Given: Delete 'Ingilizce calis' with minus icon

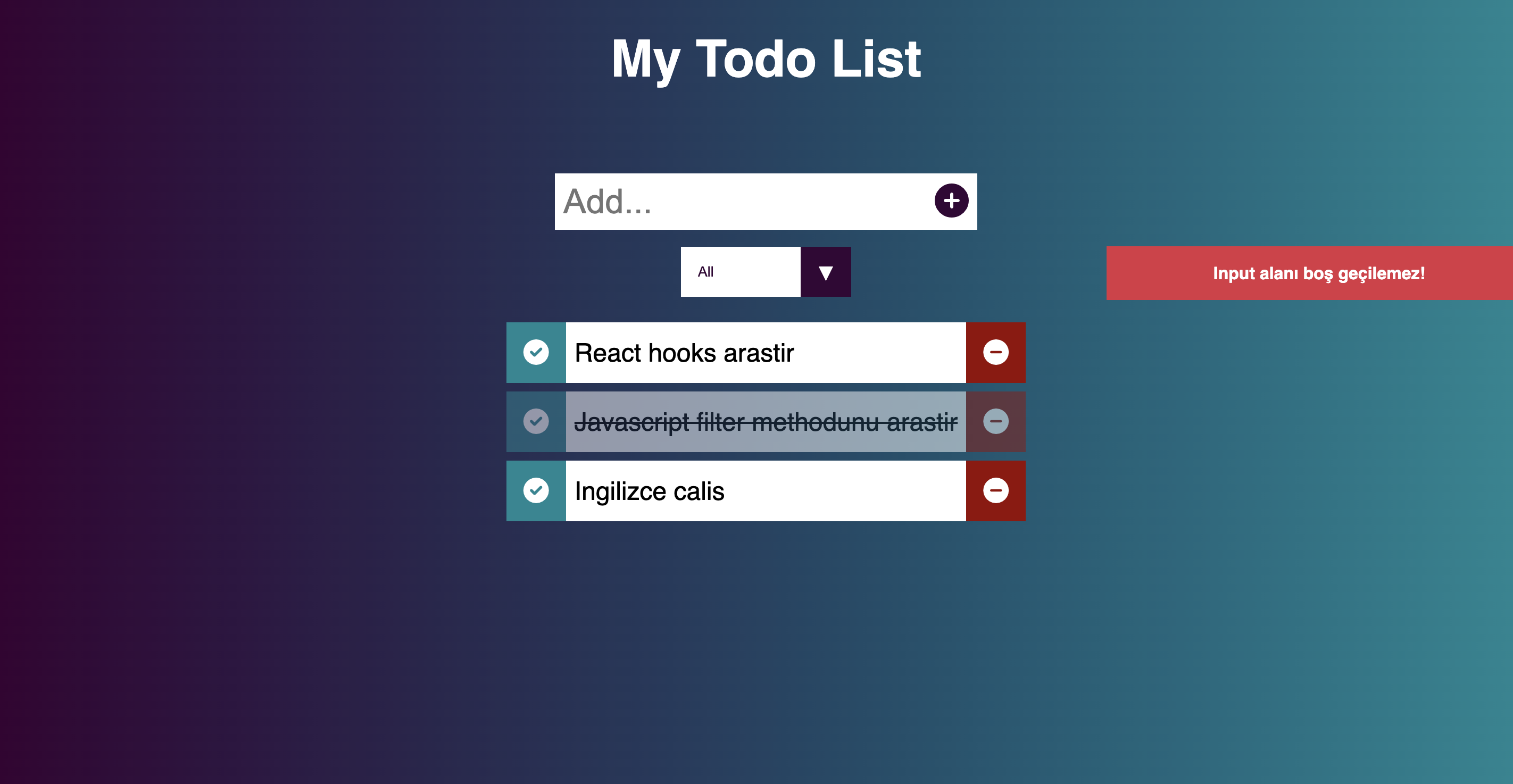Looking at the screenshot, I should [x=995, y=490].
